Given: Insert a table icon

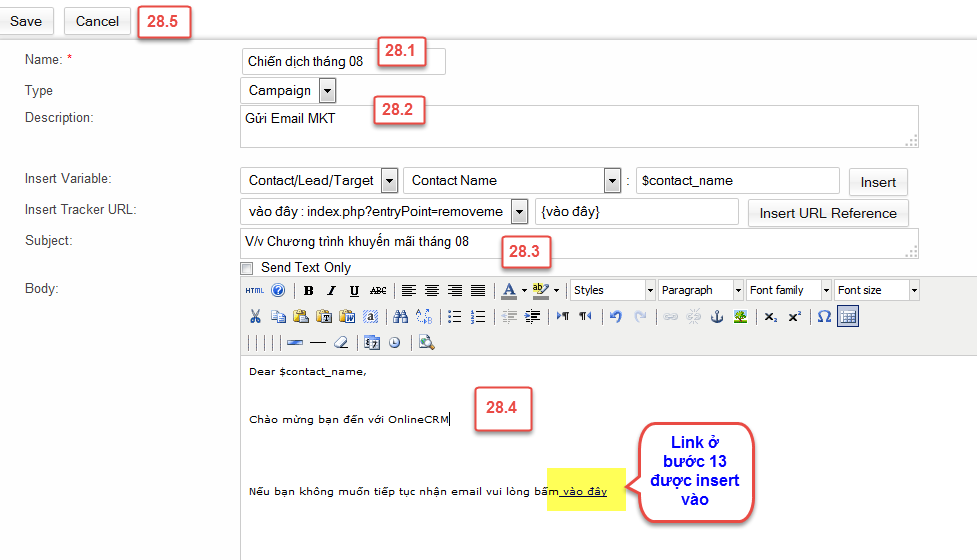Looking at the screenshot, I should (848, 316).
